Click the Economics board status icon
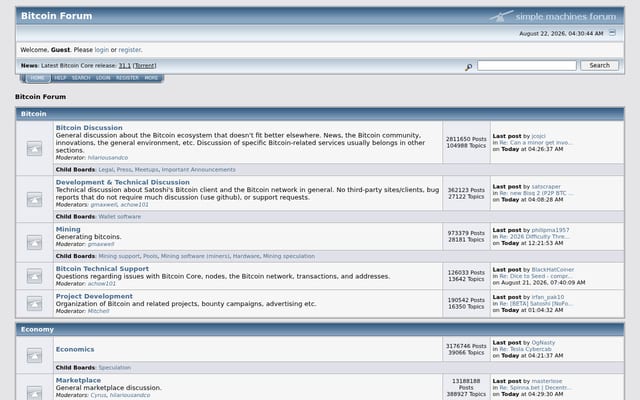The height and width of the screenshot is (400, 640). [34, 355]
